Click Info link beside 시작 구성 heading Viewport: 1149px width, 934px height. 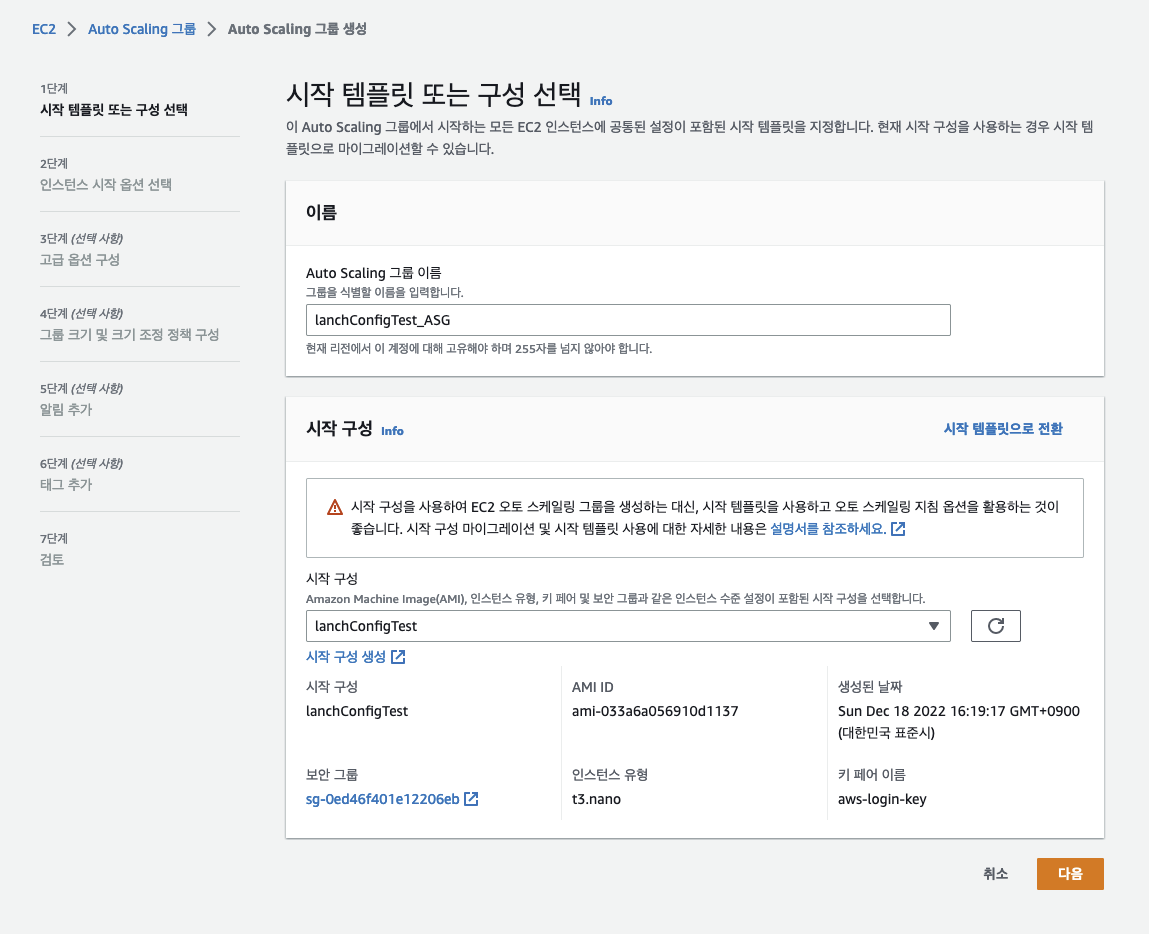tap(392, 431)
